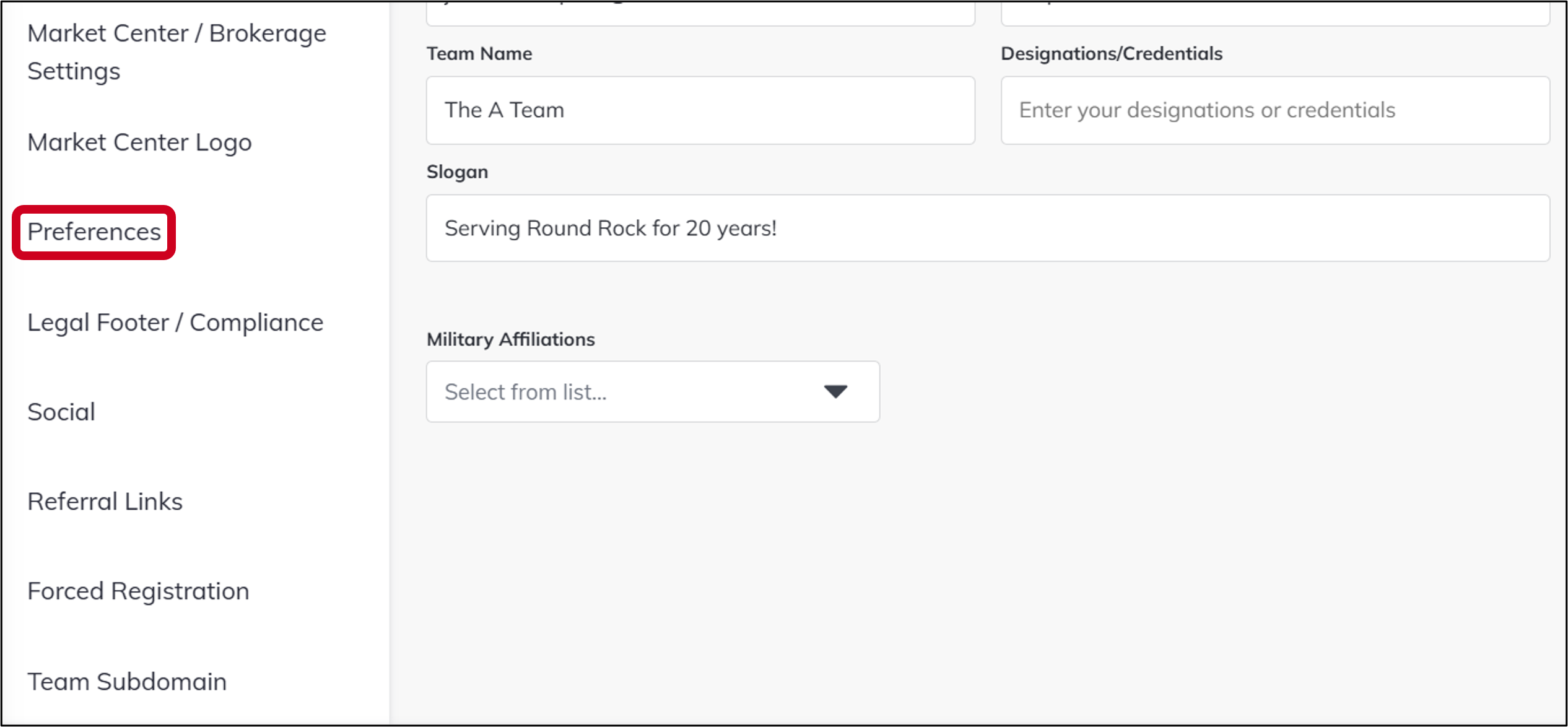The height and width of the screenshot is (727, 1568).
Task: Click the Designations/Credentials input field
Action: 1275,110
